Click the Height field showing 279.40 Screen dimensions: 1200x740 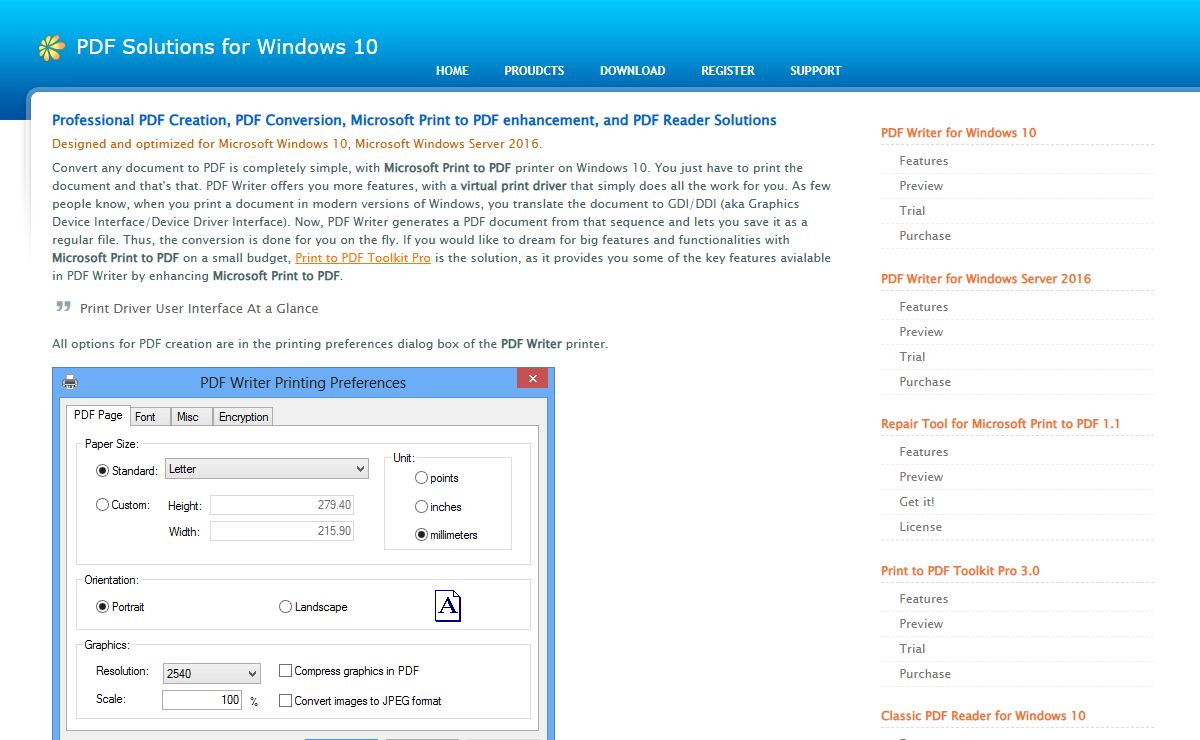[x=282, y=505]
